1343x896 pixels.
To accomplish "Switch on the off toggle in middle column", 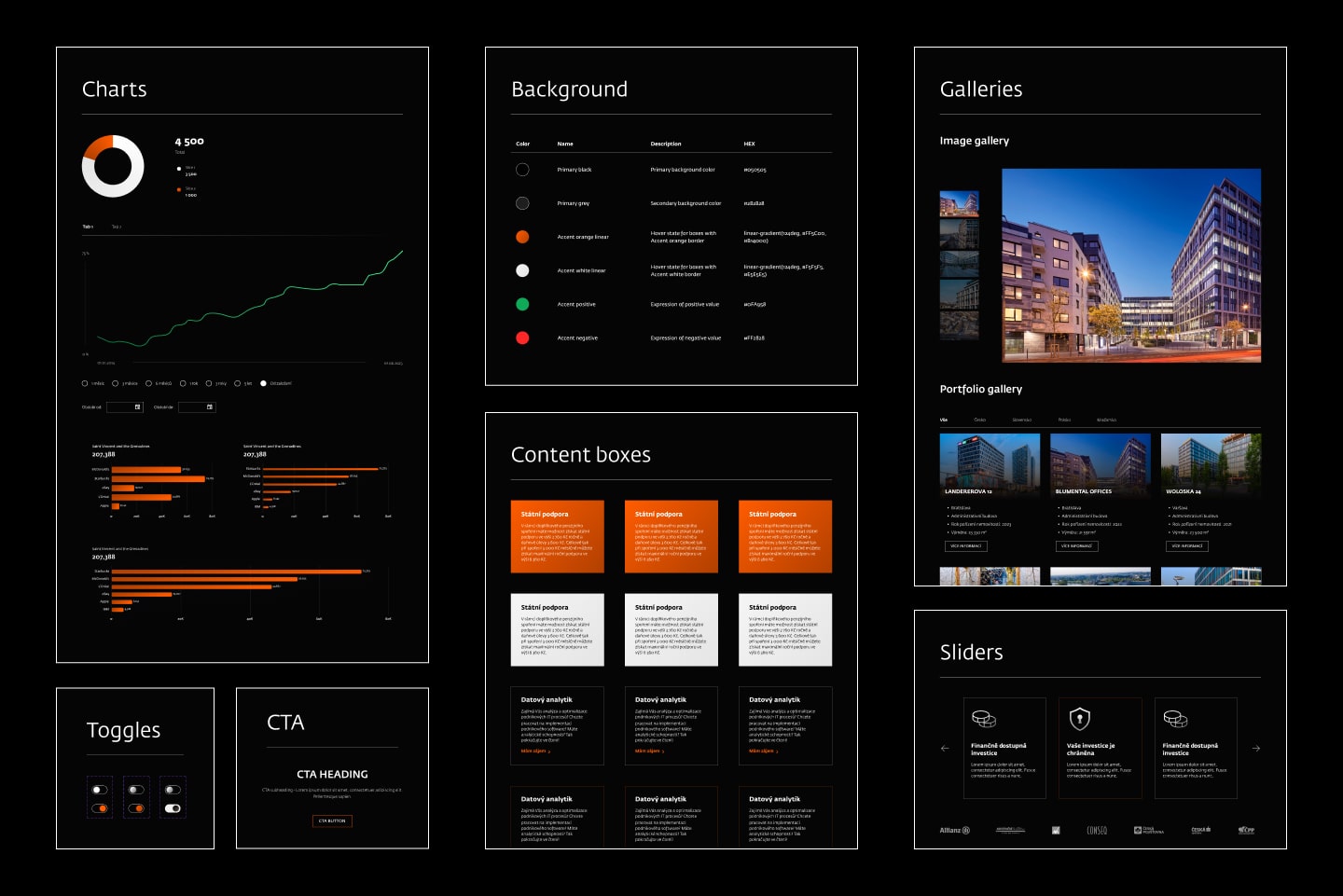I will (136, 790).
